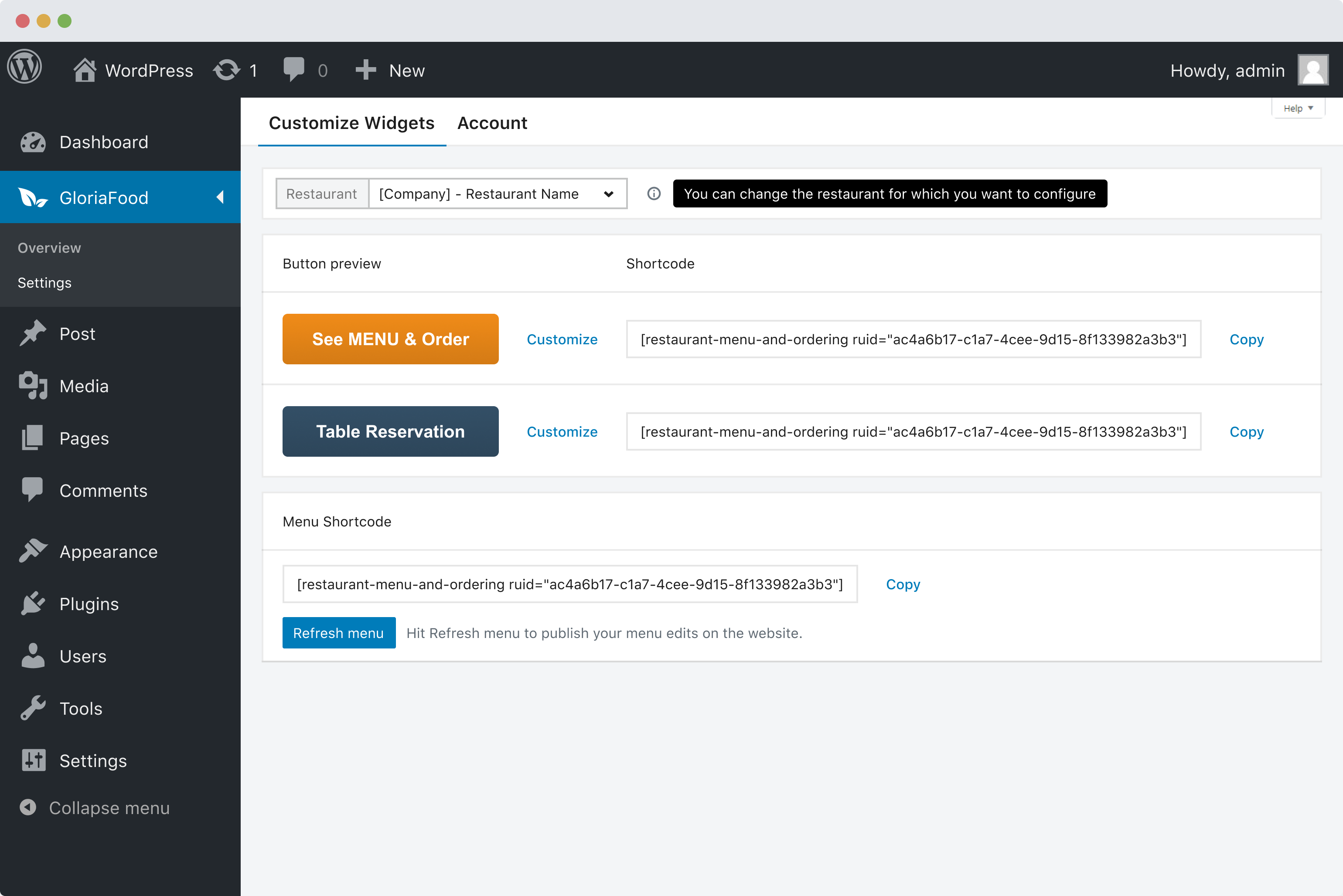Collapse the GloriaFood menu with its arrow
The width and height of the screenshot is (1343, 896).
pos(219,197)
